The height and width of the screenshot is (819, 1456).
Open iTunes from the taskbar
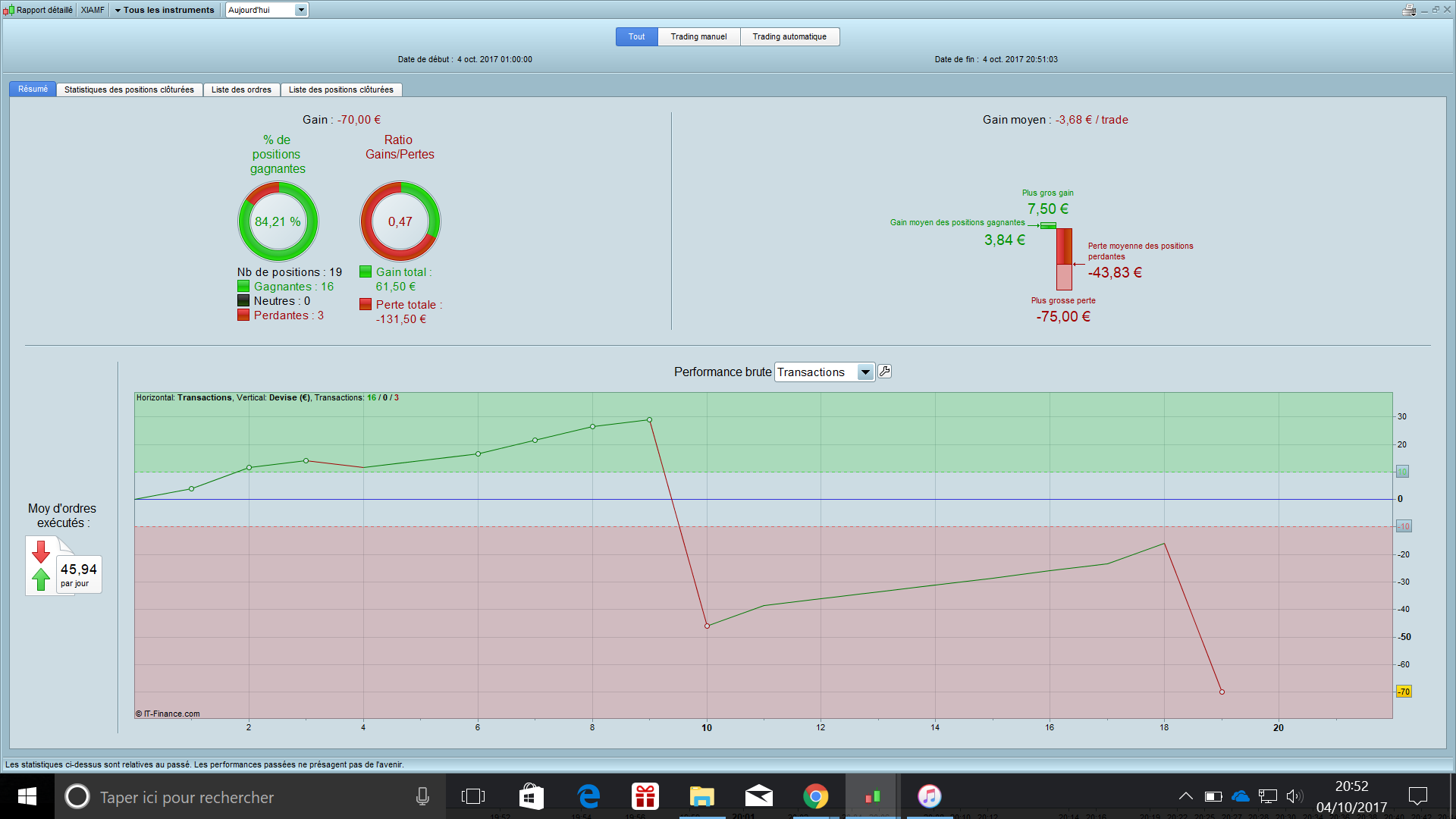[929, 796]
